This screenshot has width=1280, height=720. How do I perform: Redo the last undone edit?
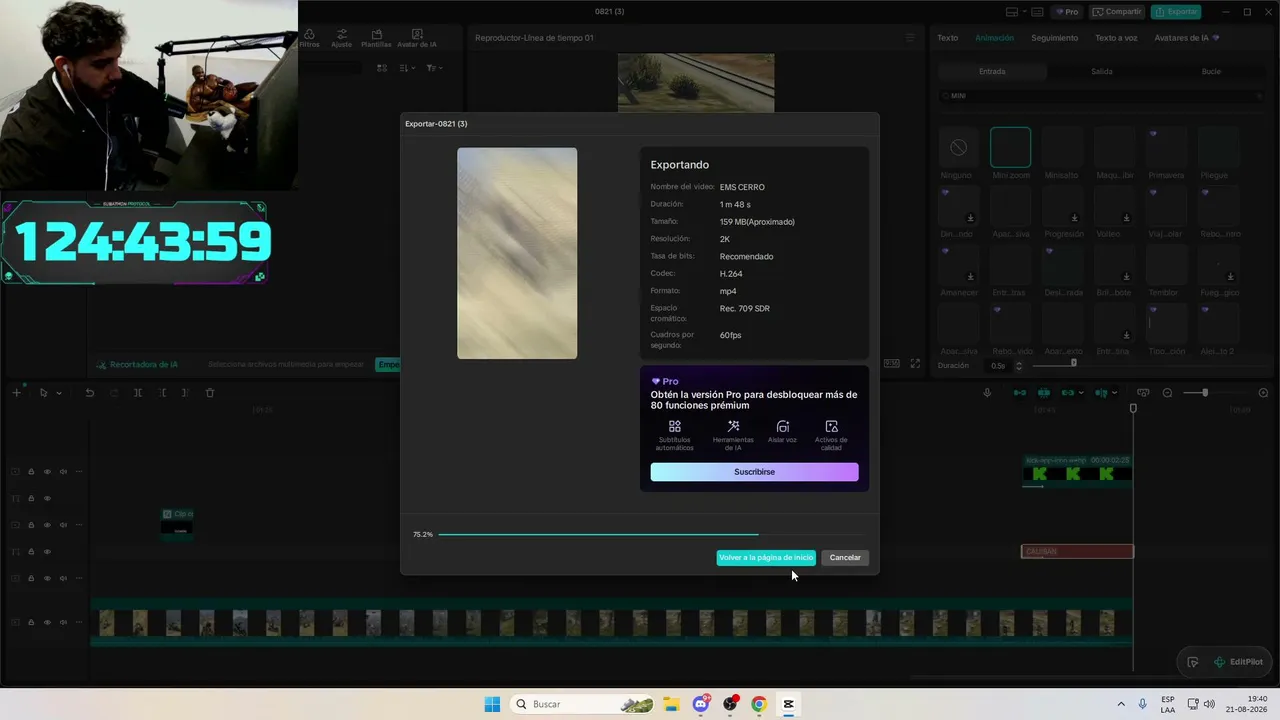113,393
